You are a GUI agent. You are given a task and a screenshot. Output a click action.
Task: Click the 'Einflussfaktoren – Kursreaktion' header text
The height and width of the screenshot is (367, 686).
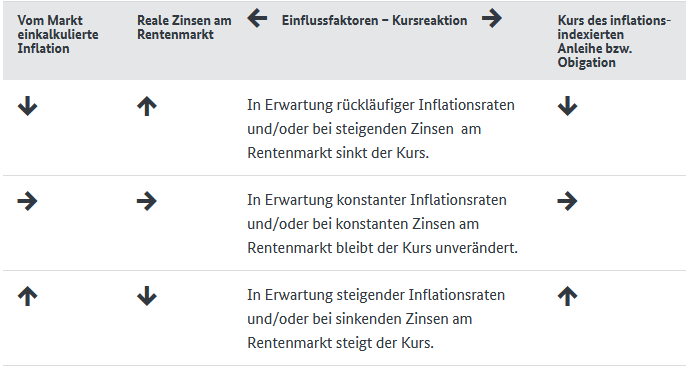(x=374, y=20)
